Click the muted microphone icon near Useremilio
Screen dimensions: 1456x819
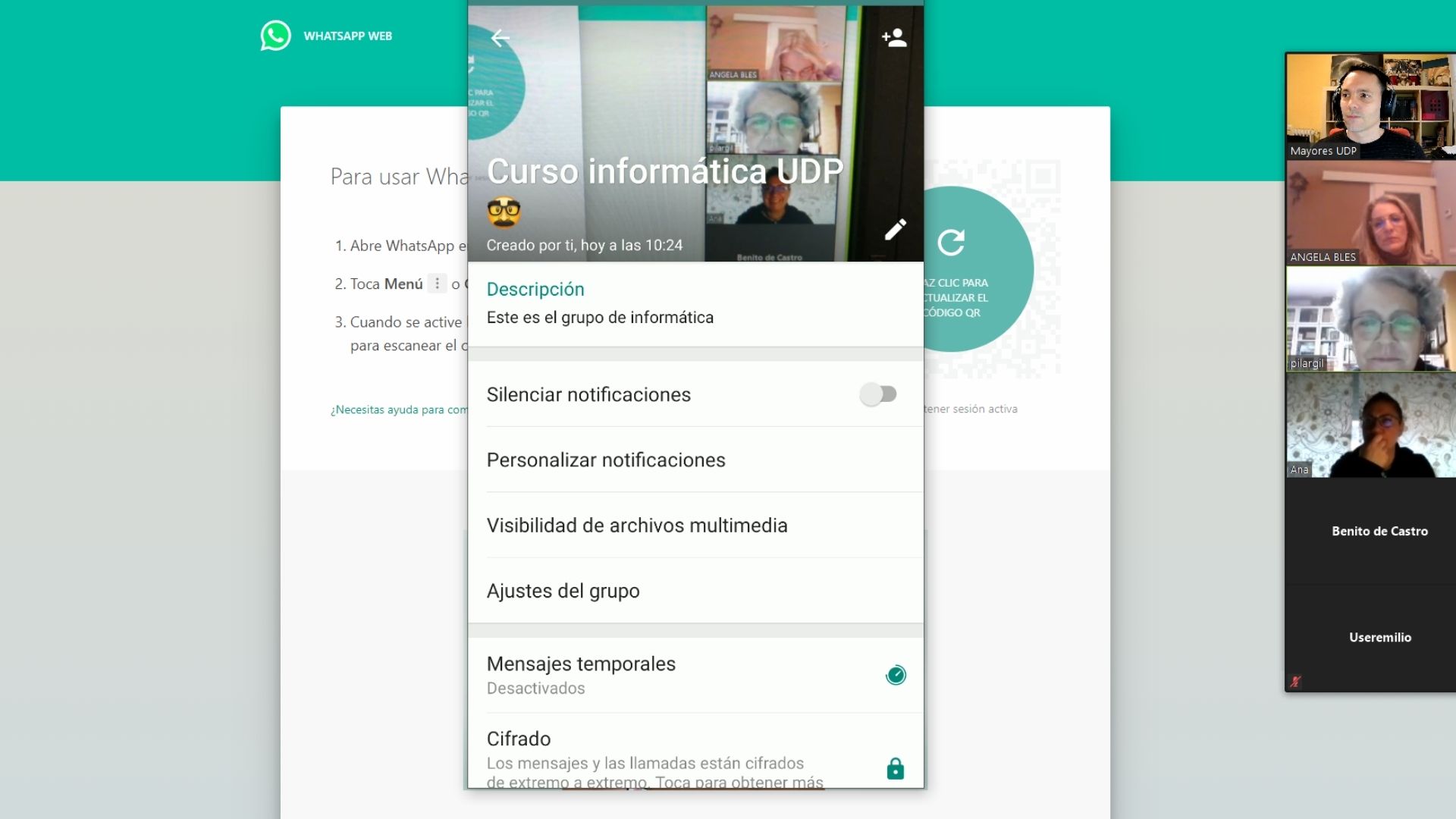1295,681
